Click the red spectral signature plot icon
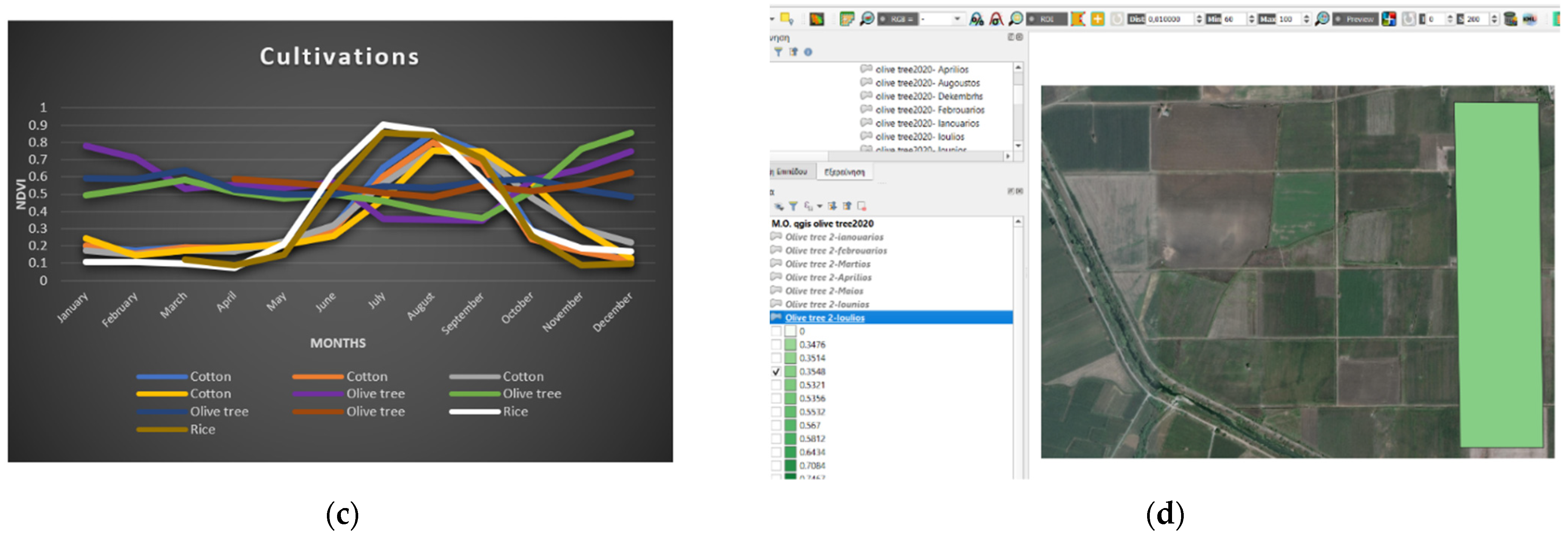 996,19
